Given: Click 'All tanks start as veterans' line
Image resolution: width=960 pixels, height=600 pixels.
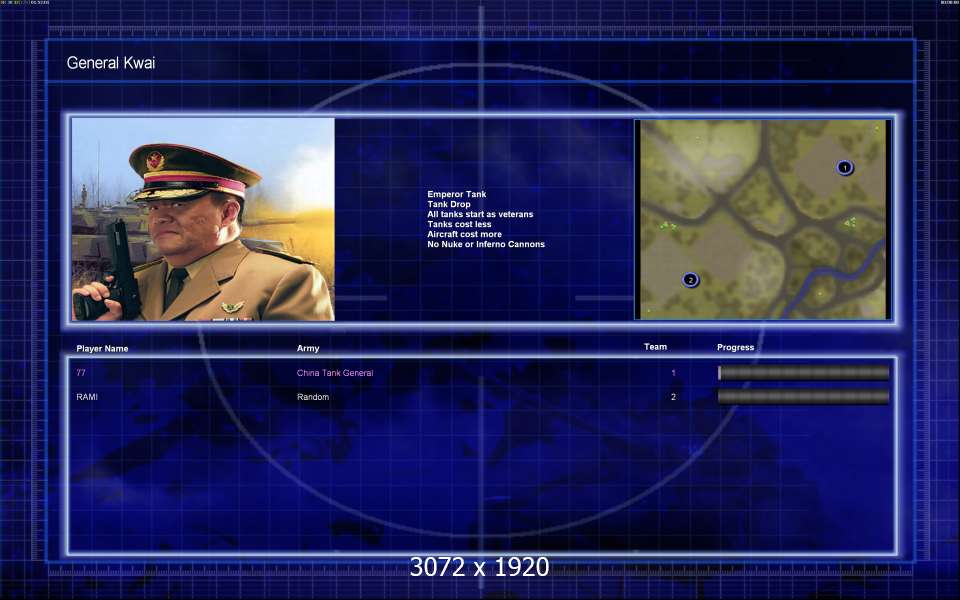Looking at the screenshot, I should [480, 214].
